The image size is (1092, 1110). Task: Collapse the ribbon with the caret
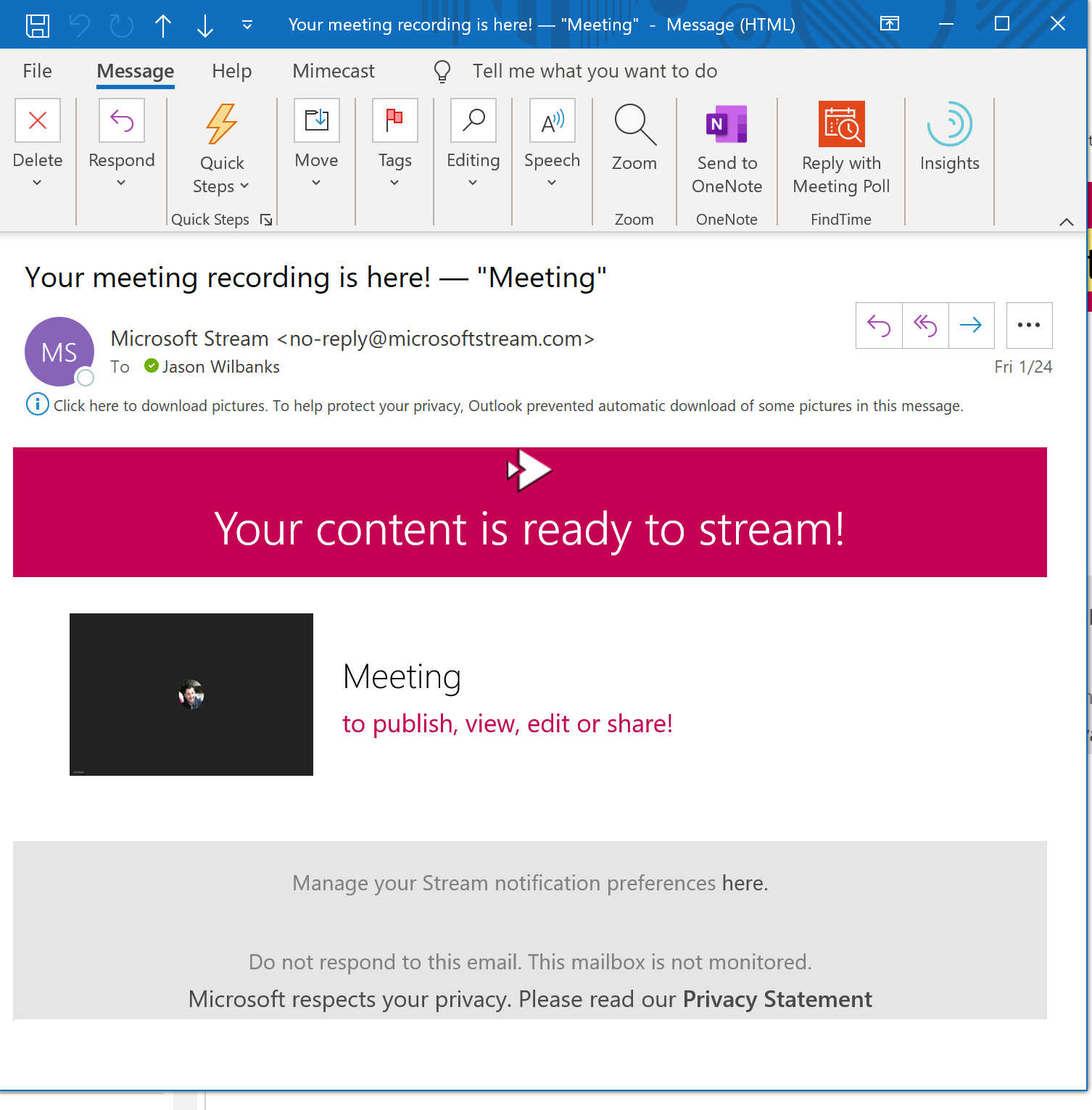1067,222
